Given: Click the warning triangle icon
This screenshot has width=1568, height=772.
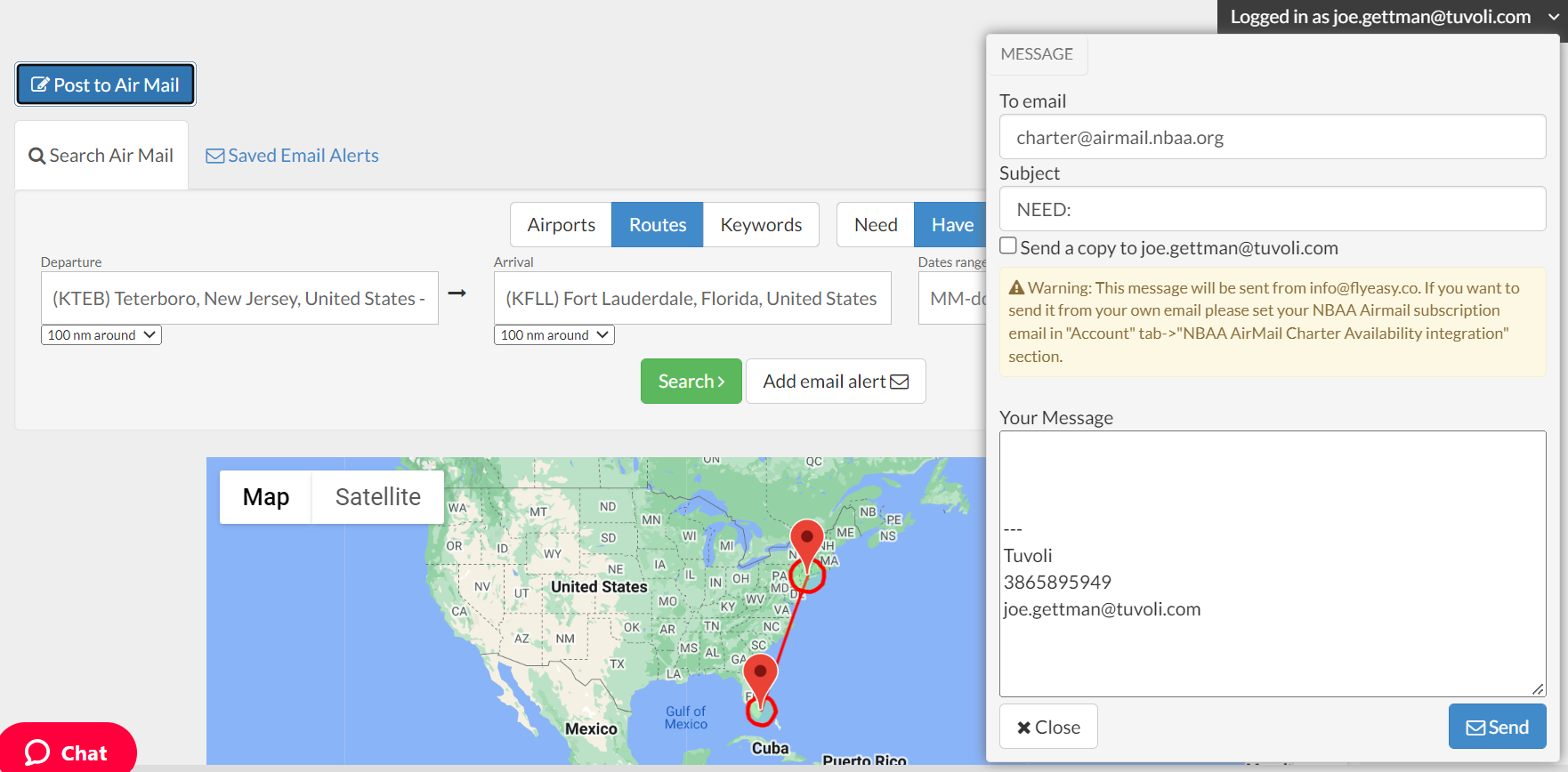Looking at the screenshot, I should coord(1016,288).
